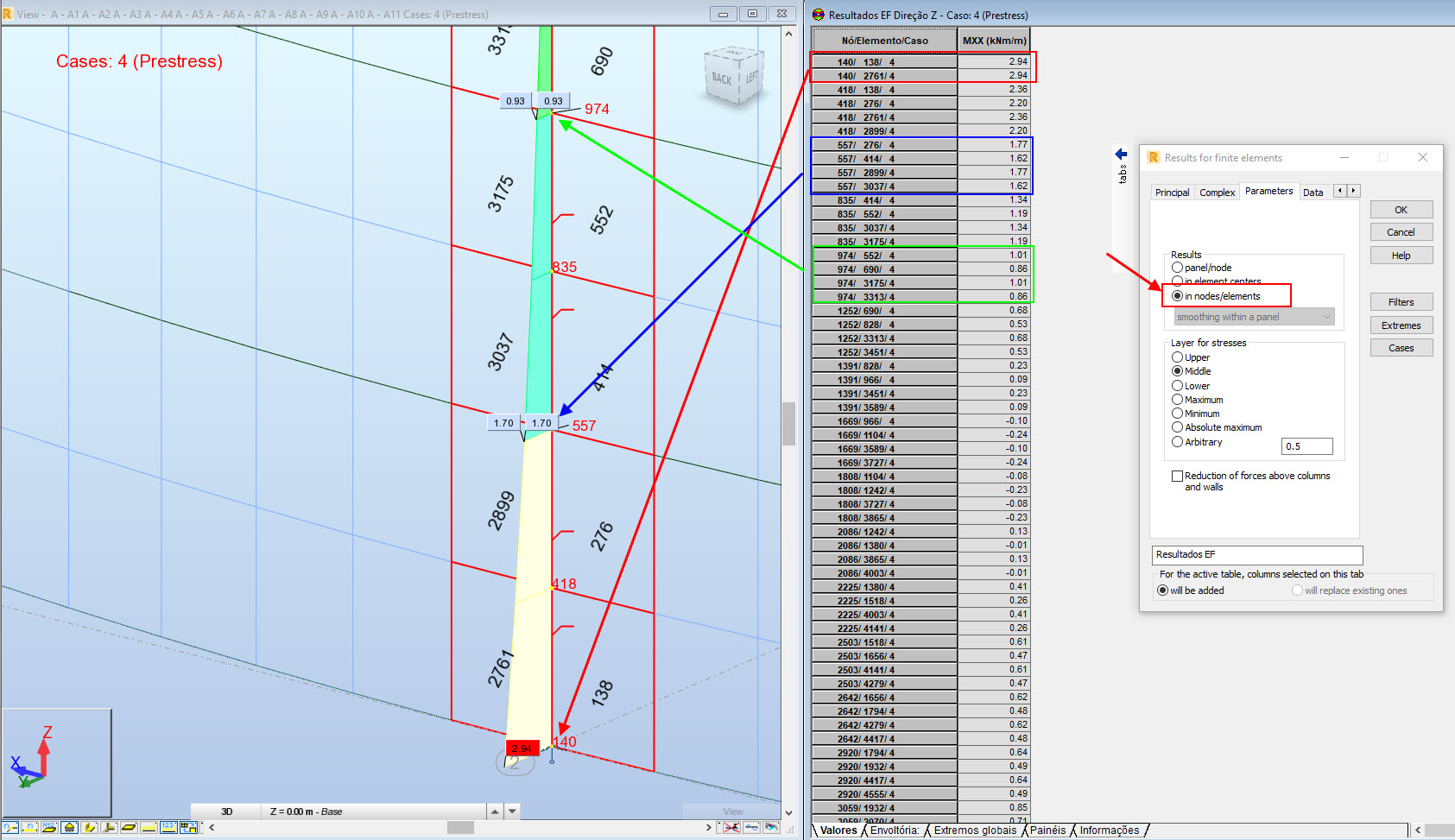Click the BACK view cube

pyautogui.click(x=724, y=79)
